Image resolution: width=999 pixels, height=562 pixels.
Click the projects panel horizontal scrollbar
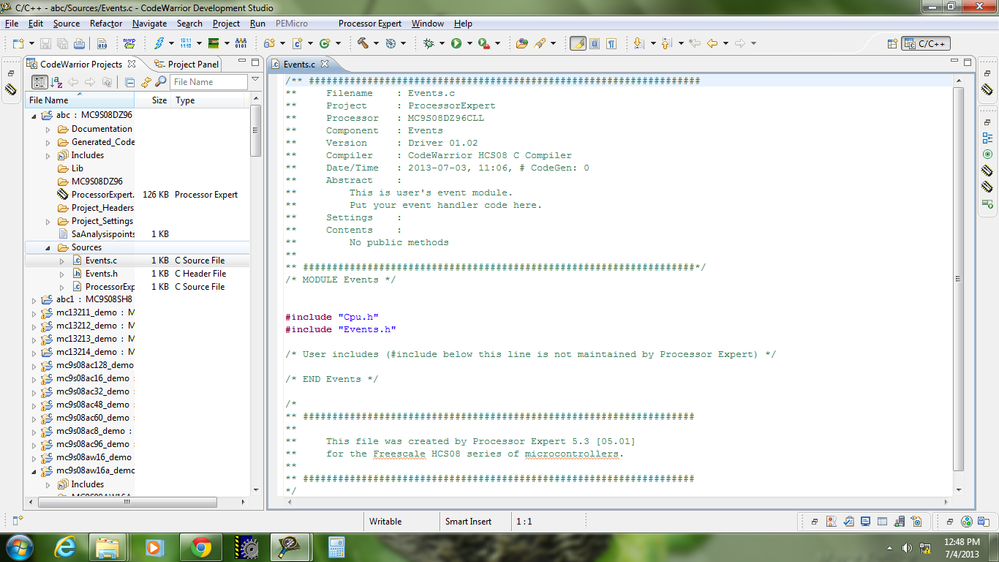point(127,502)
